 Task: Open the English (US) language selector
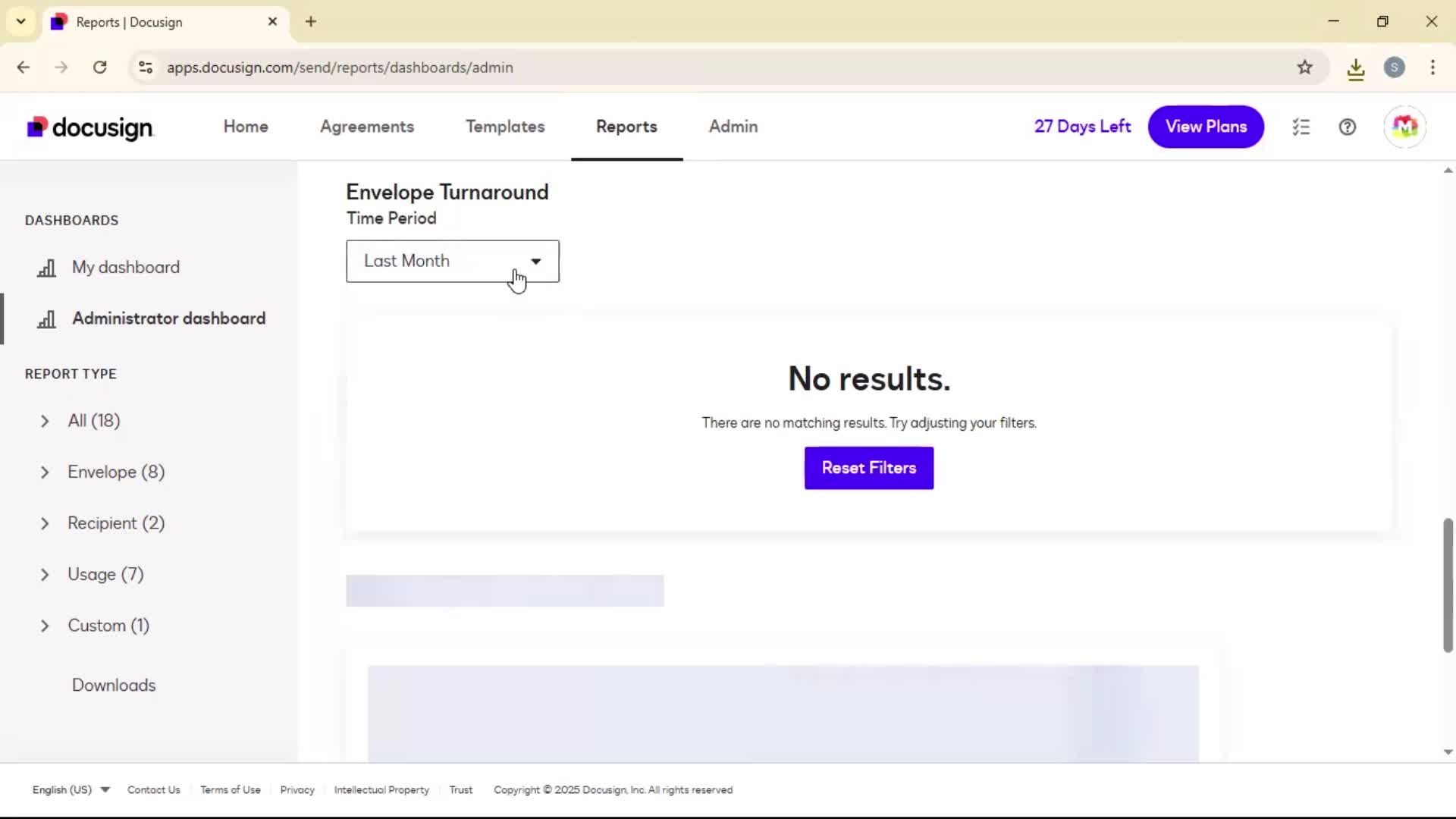tap(71, 790)
